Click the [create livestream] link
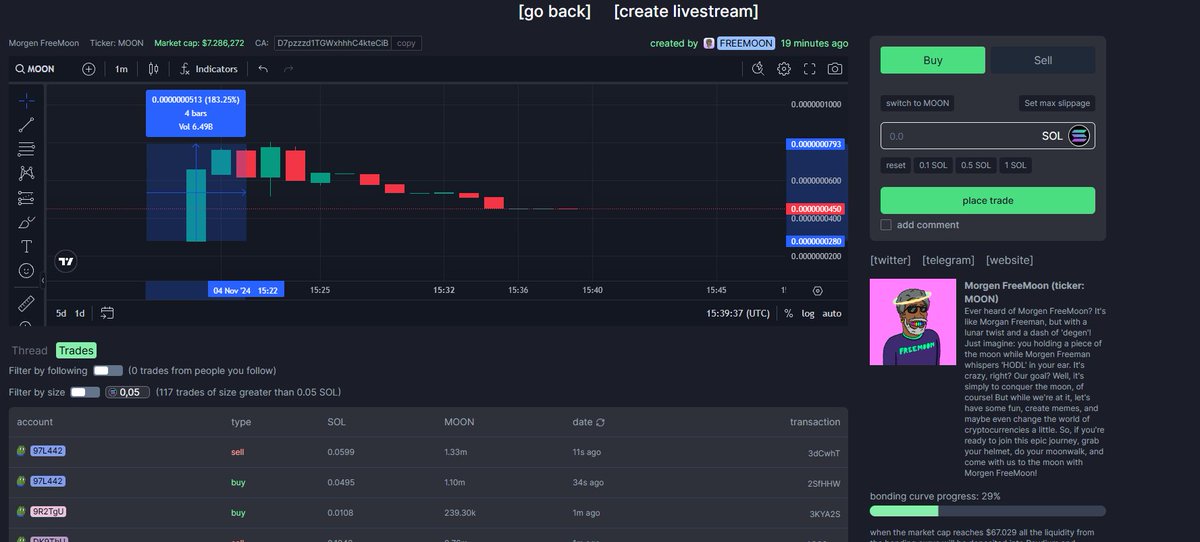This screenshot has height=542, width=1200. (686, 12)
